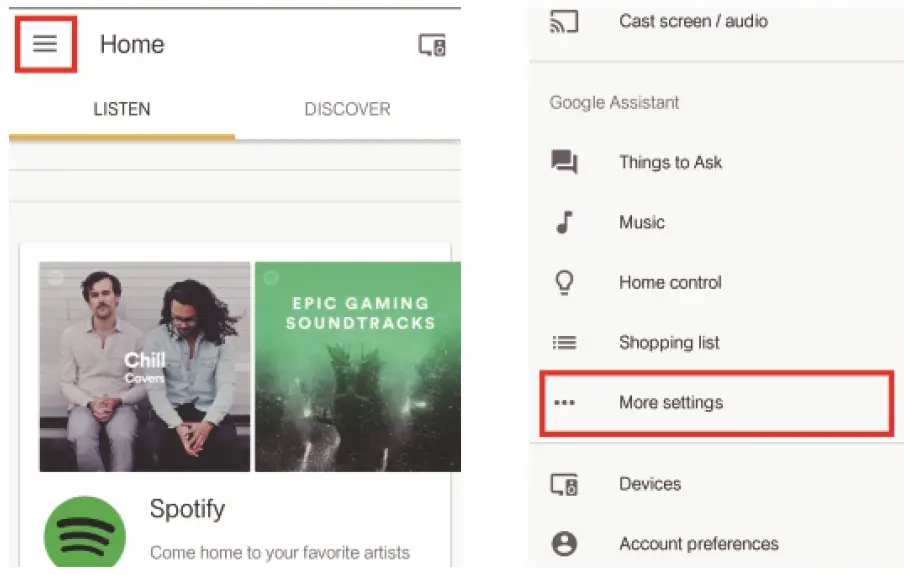Switch to the LISTEN tab
904x575 pixels.
point(122,109)
